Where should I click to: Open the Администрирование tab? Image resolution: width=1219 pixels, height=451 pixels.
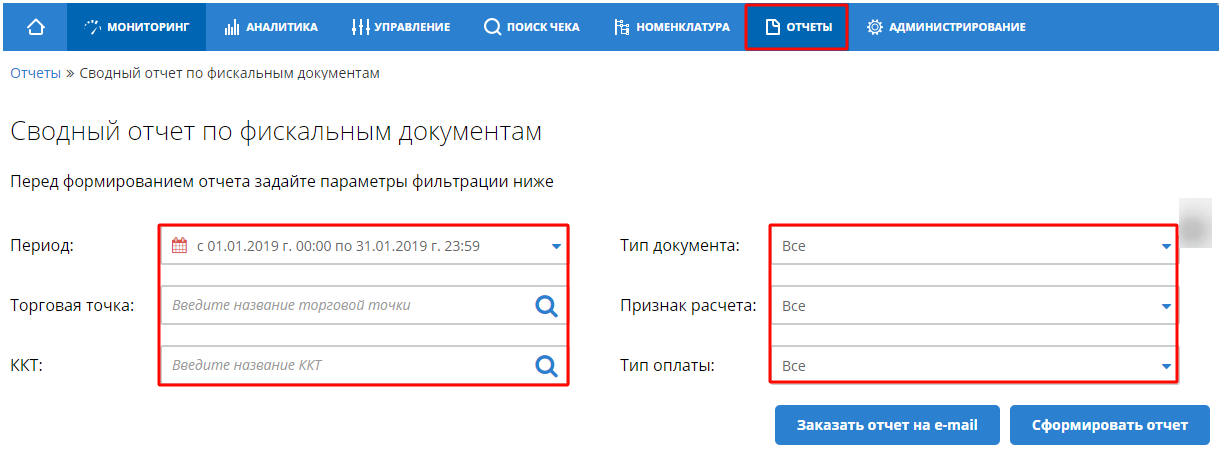point(945,27)
